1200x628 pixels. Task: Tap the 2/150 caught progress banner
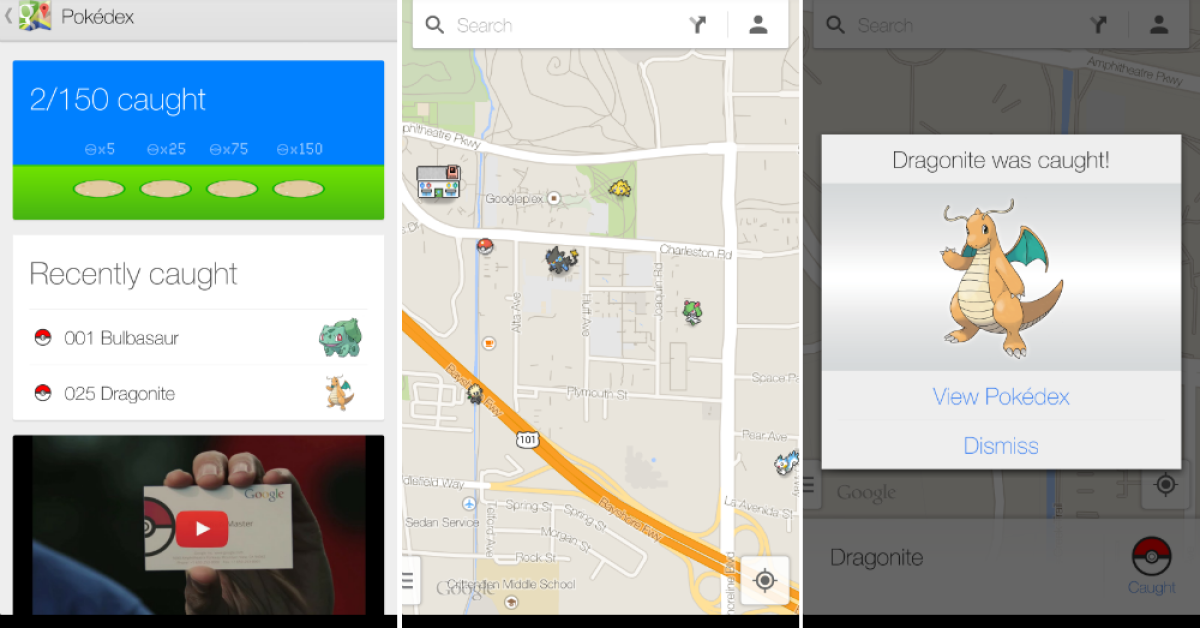click(x=198, y=140)
